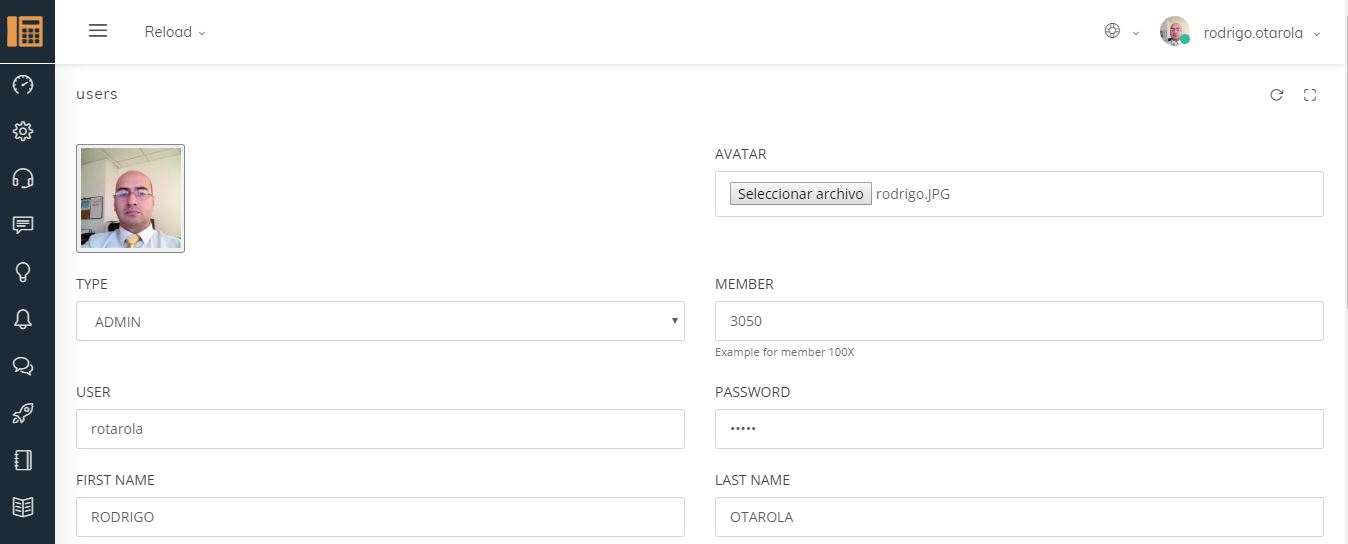Click the MEMBER input field with 3050

coord(1018,321)
